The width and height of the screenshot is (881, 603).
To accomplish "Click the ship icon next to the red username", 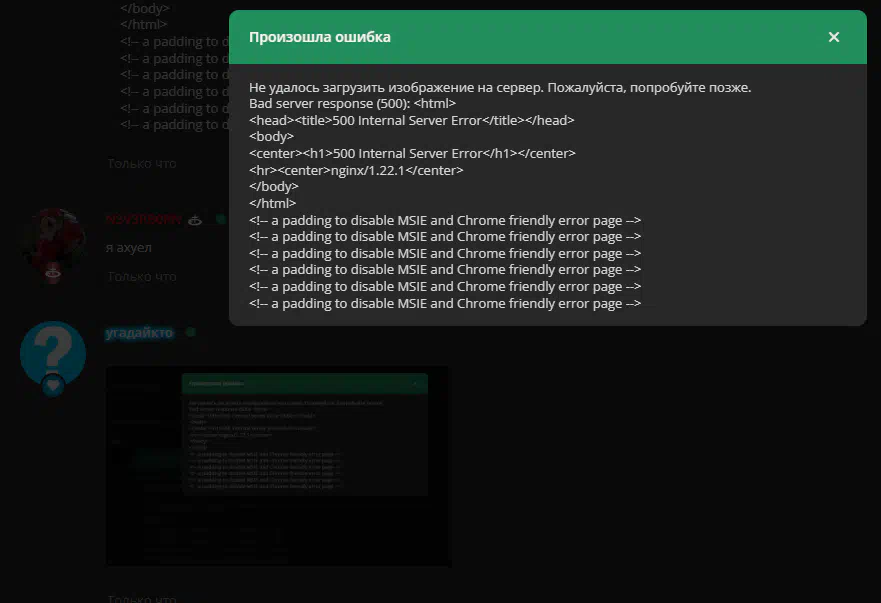I will point(195,220).
